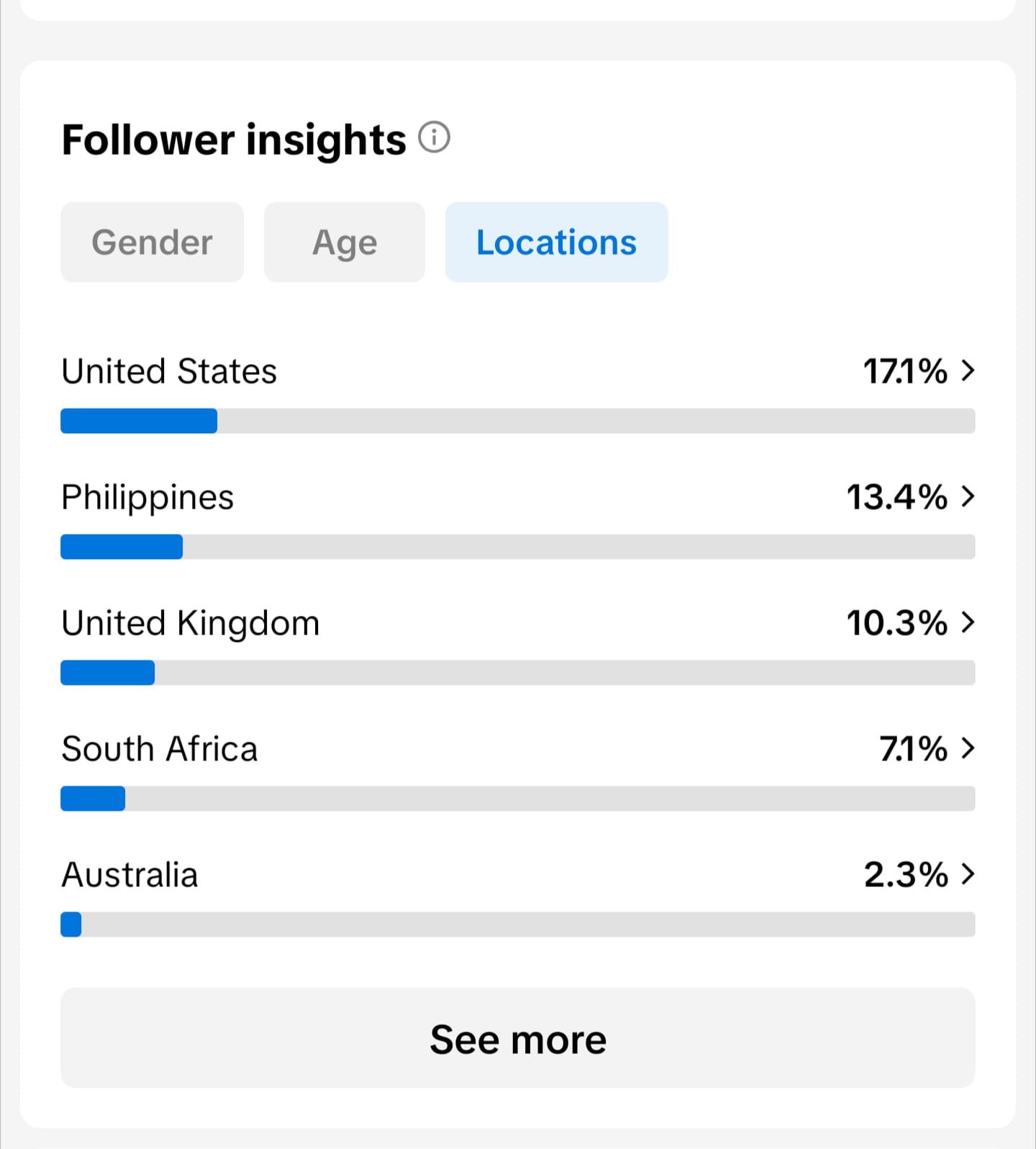Open the United States location row
Viewport: 1036px width, 1149px height.
518,394
